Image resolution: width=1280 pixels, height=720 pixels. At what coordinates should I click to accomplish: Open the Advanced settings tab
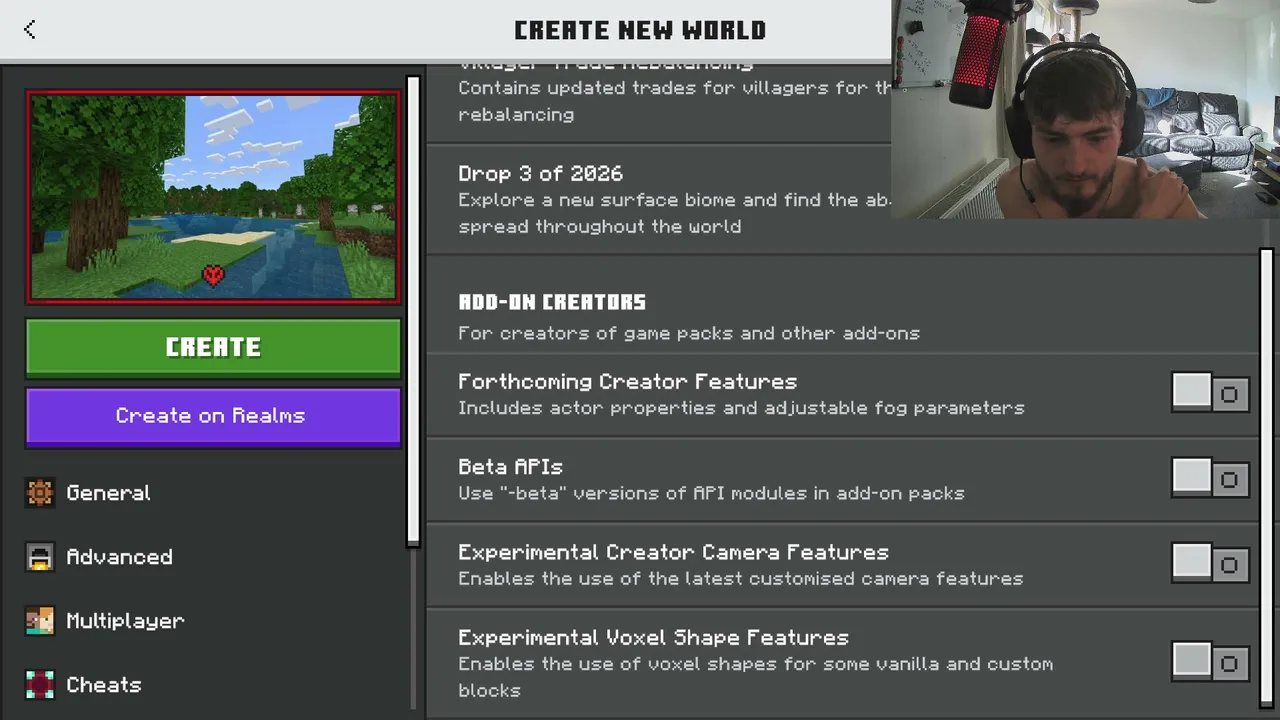click(213, 557)
